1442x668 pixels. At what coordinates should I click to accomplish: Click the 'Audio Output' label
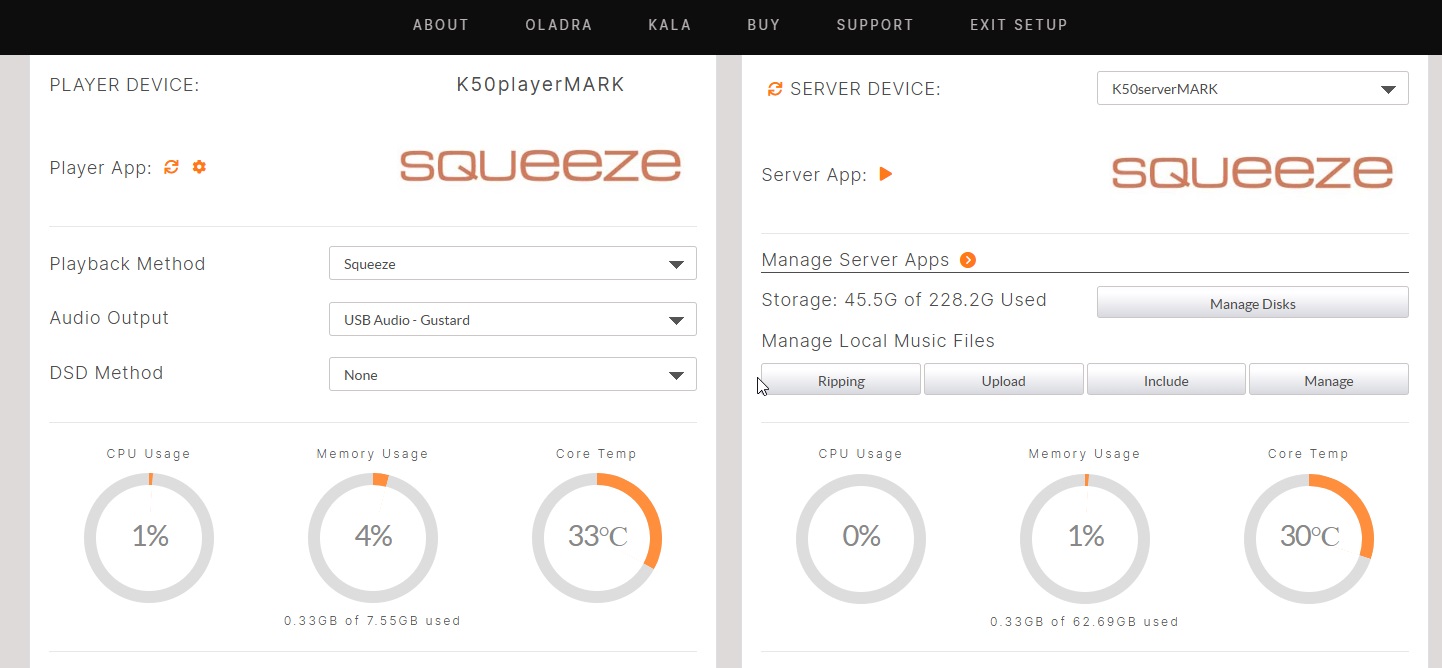[x=109, y=318]
